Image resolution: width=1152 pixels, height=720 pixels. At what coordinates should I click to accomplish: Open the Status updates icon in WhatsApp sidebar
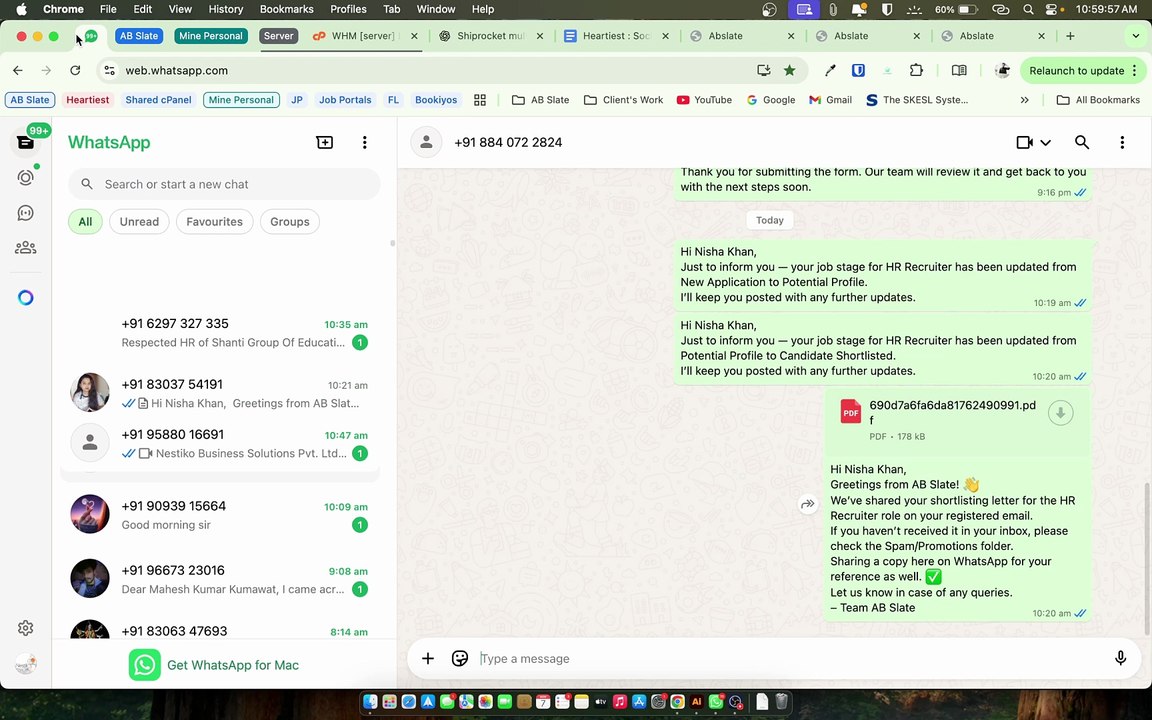pos(26,177)
